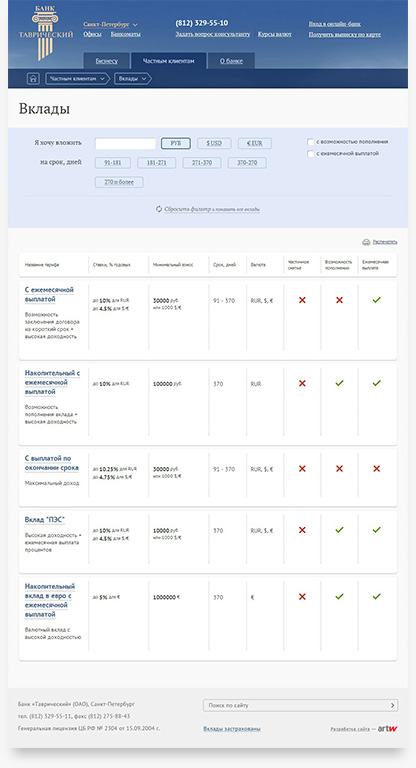
Task: Click the phone number (812) 329-55-10
Action: point(201,23)
